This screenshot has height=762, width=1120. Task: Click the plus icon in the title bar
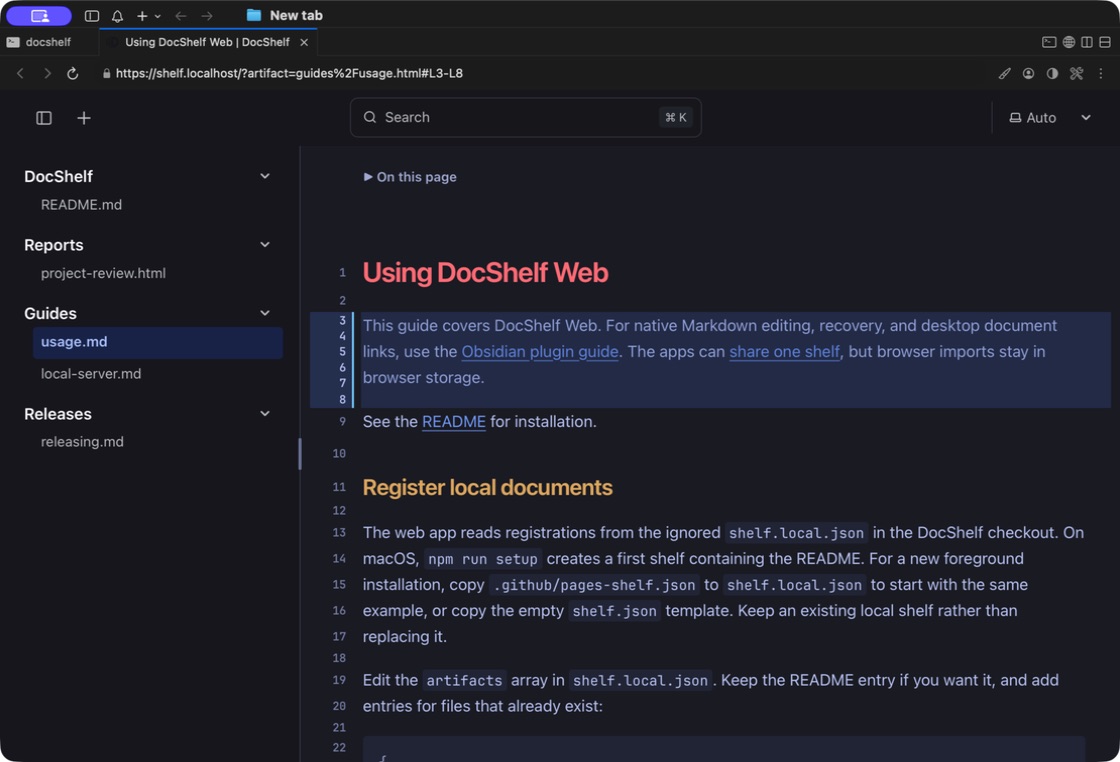click(142, 16)
